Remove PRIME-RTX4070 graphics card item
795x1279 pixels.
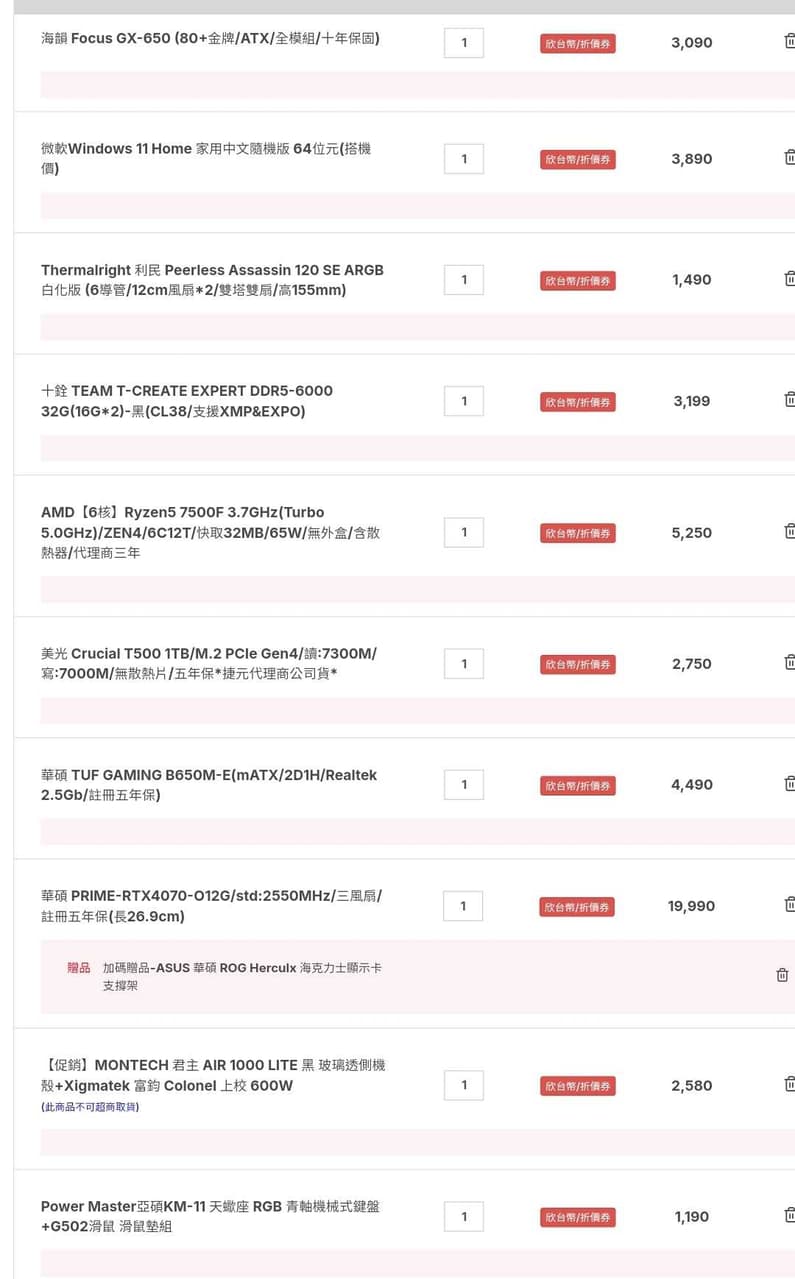point(789,905)
